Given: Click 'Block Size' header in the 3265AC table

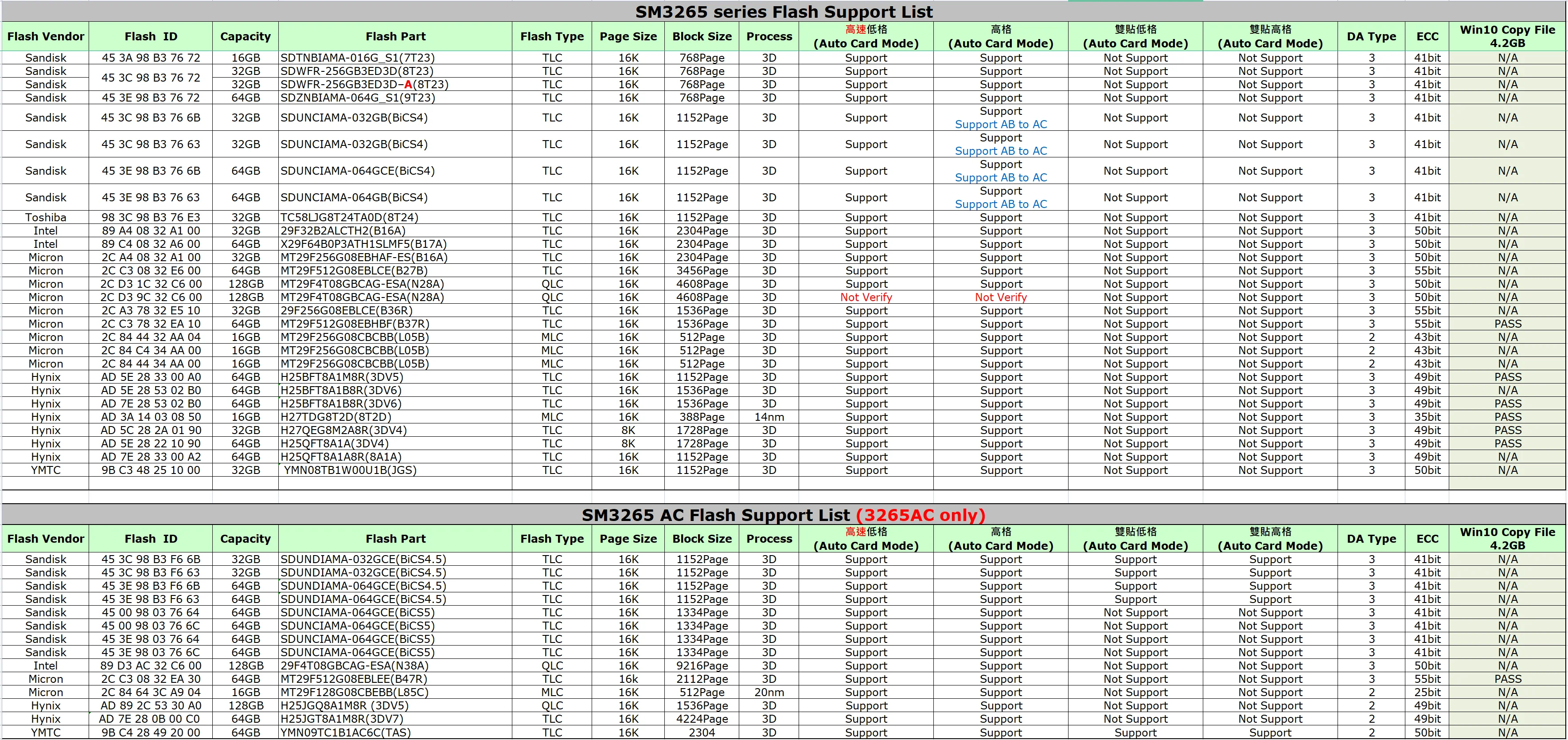Looking at the screenshot, I should (x=702, y=539).
